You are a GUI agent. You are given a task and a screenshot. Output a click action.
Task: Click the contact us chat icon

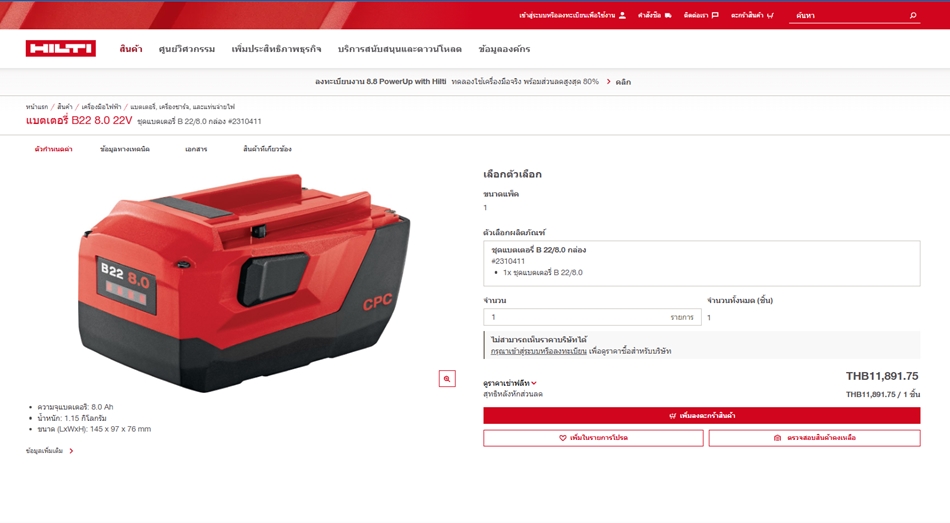[x=715, y=15]
